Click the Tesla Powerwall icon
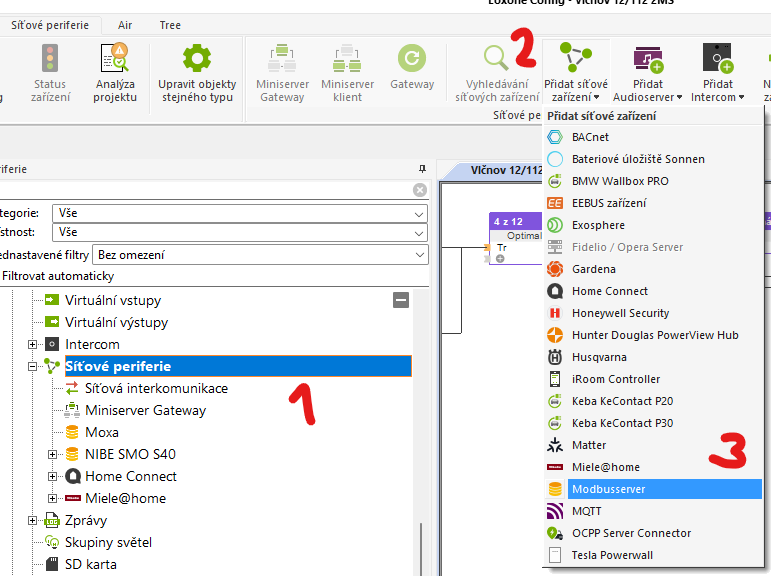The width and height of the screenshot is (771, 576). [555, 555]
